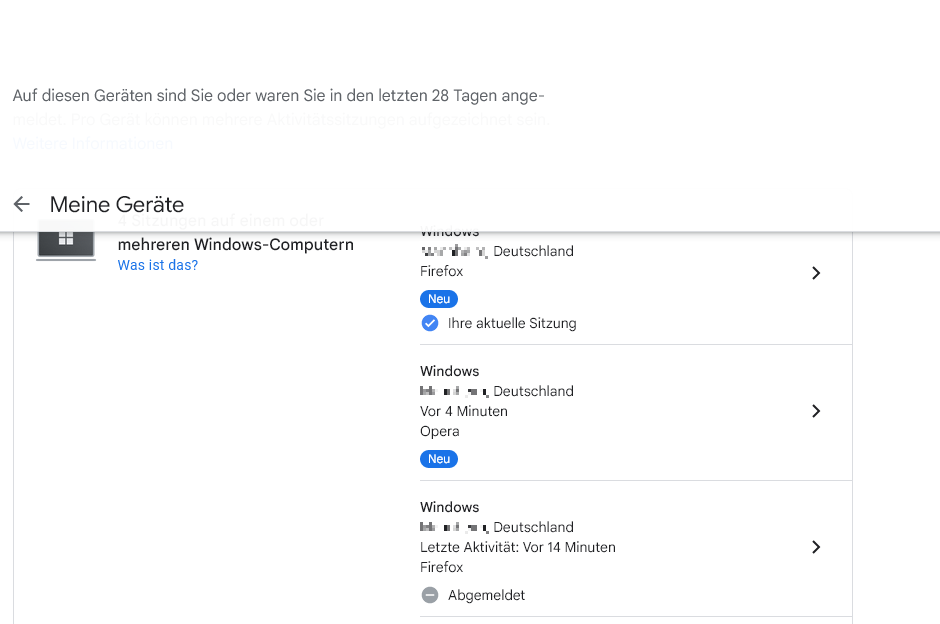Click the Meine Geräte page title
Viewport: 940px width, 624px height.
click(117, 204)
